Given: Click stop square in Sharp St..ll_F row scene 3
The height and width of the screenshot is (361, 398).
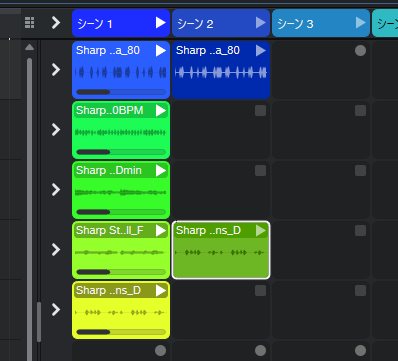Looking at the screenshot, I should pos(360,231).
